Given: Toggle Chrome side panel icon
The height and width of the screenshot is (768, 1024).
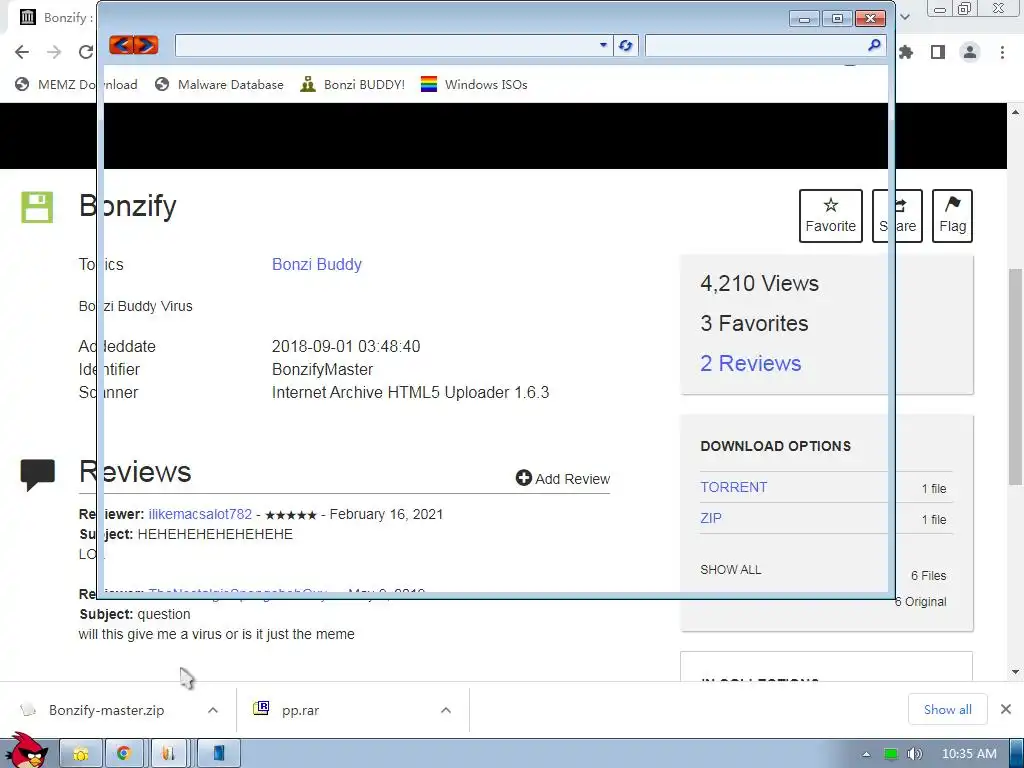Looking at the screenshot, I should tap(938, 52).
